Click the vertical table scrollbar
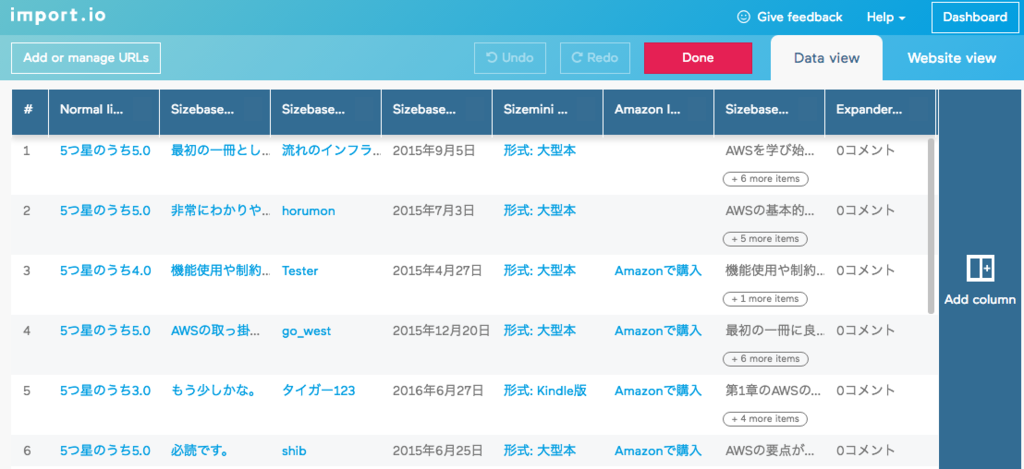Image resolution: width=1024 pixels, height=469 pixels. (931, 225)
